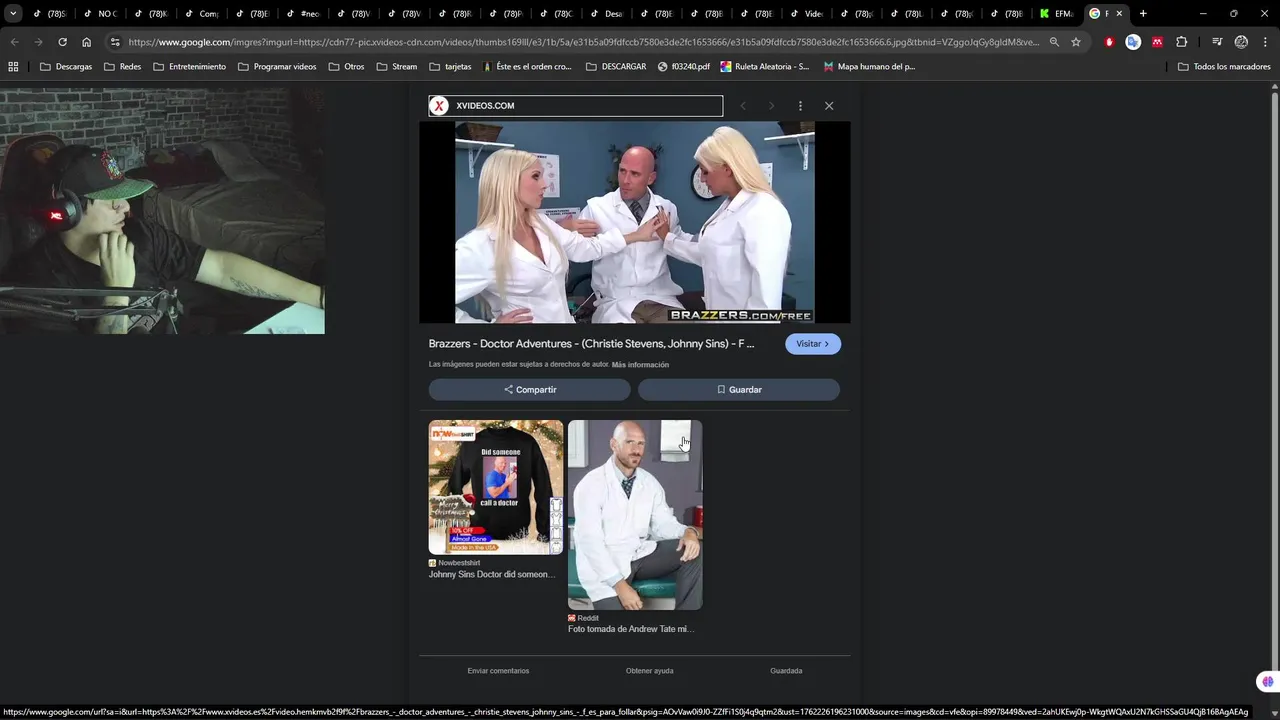
Task: Switch to the 'Com' tab
Action: click(201, 14)
